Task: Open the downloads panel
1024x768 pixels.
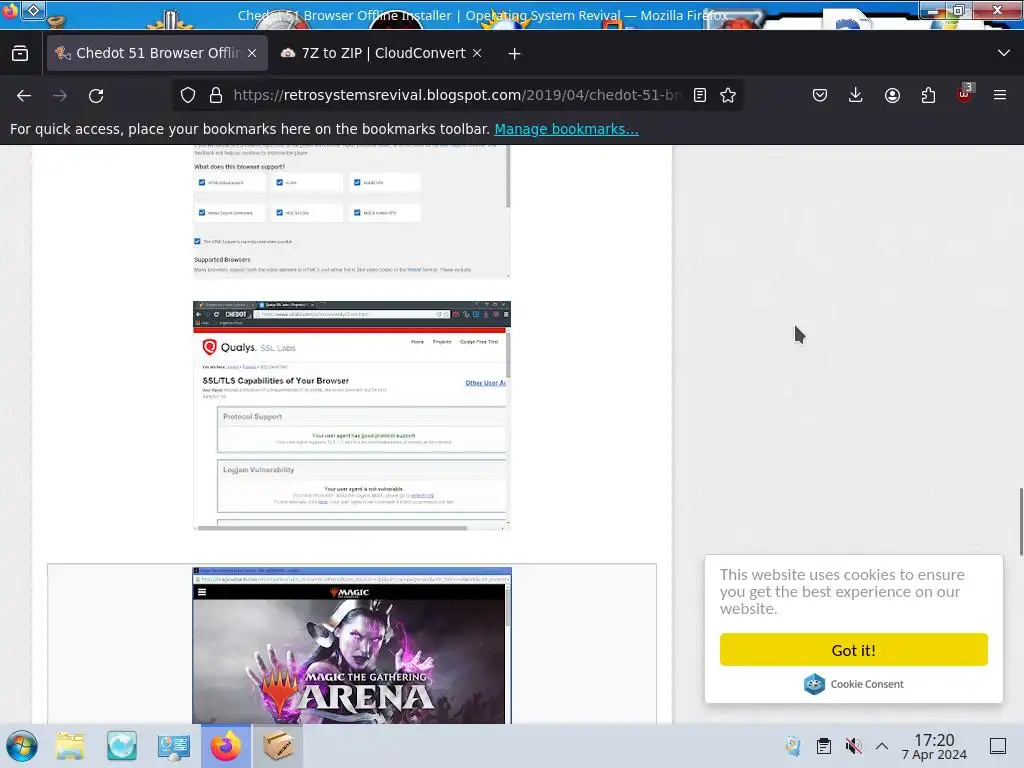Action: pos(856,95)
